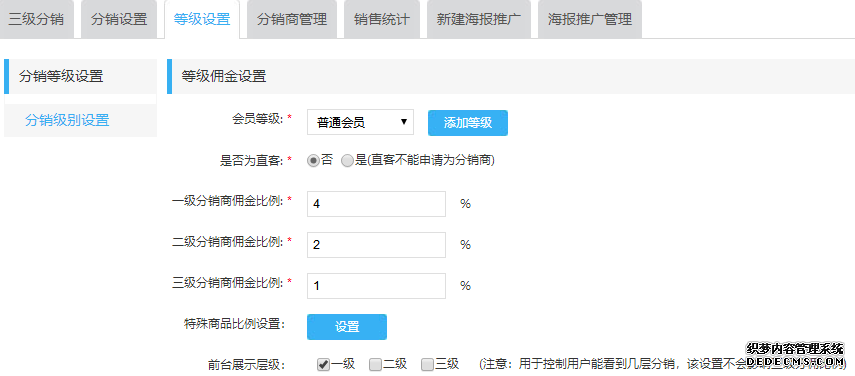Go to the 销售统计 tab
Screen dimensions: 855x376
click(x=382, y=20)
